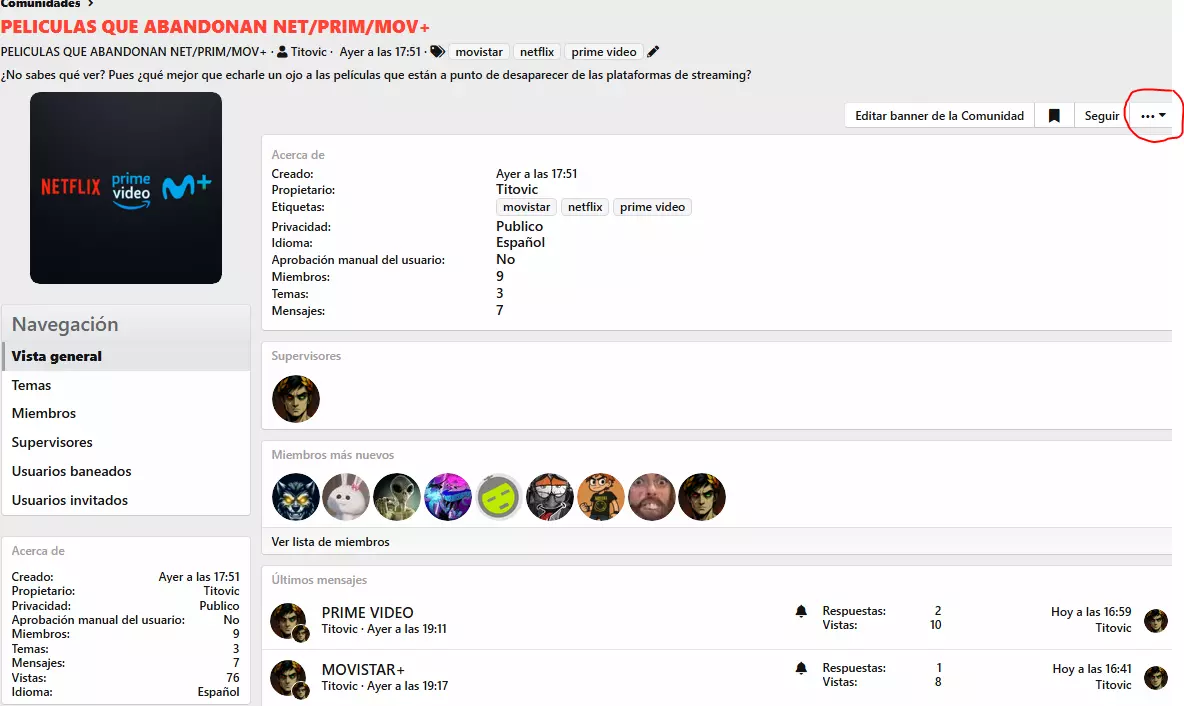
Task: Click the Titovic author link in header
Action: (x=309, y=52)
